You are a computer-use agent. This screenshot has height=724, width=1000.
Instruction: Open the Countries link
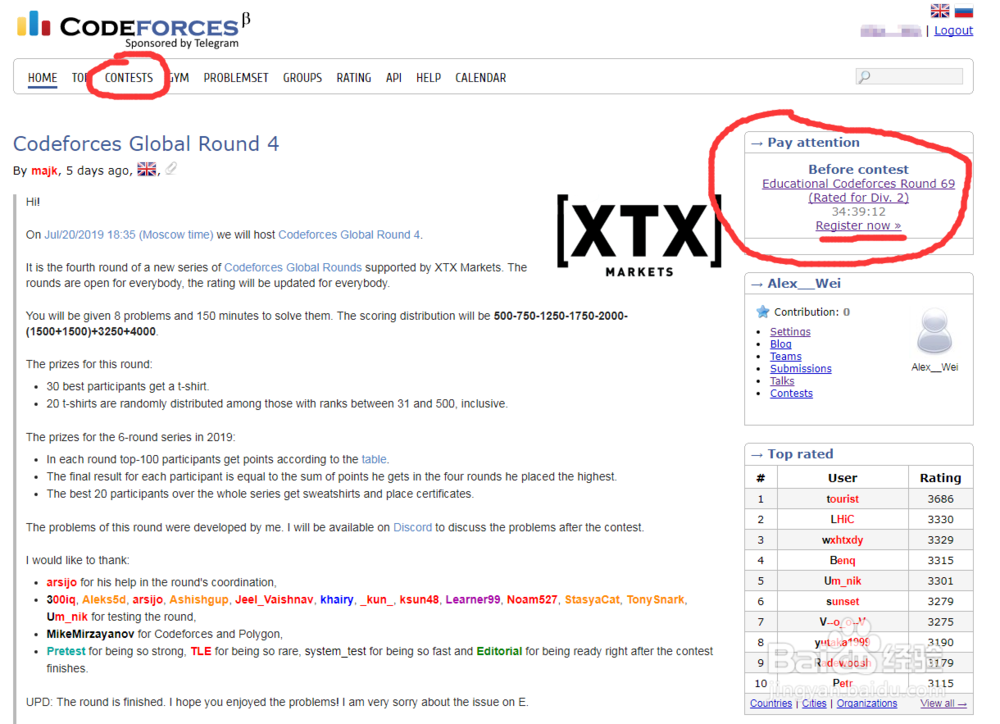(x=771, y=703)
